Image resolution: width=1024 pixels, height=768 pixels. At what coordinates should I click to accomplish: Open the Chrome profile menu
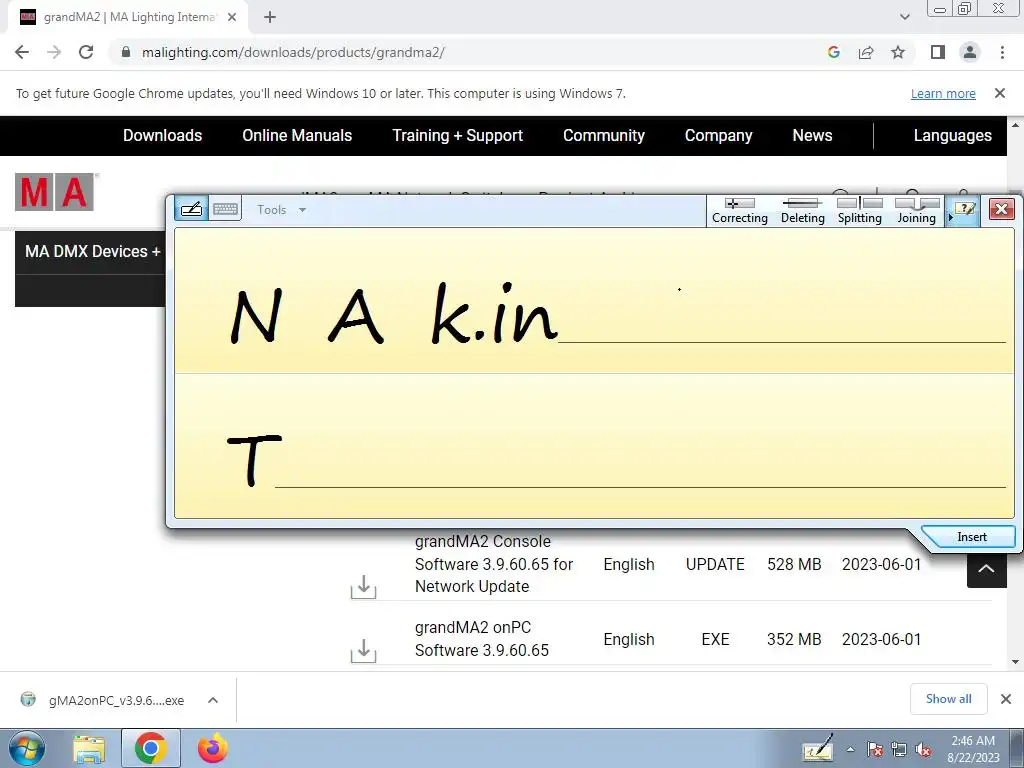970,52
